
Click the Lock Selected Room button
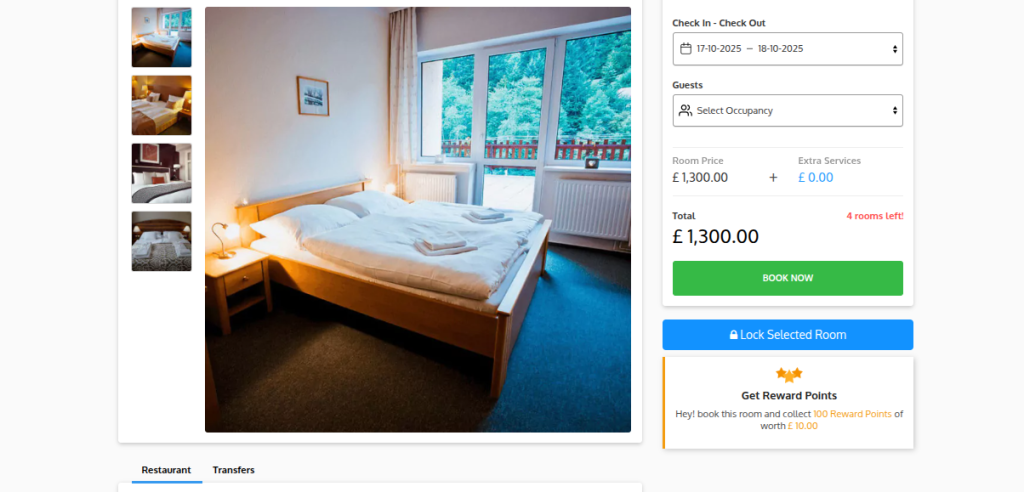[788, 335]
